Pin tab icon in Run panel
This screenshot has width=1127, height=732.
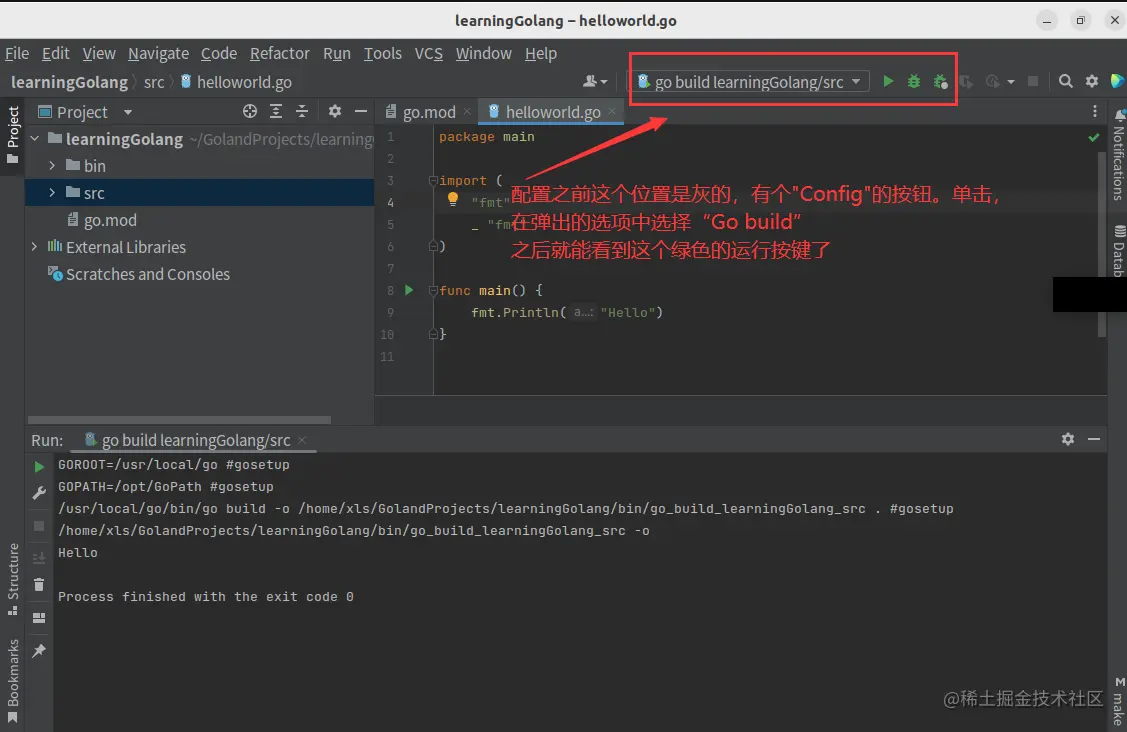39,651
